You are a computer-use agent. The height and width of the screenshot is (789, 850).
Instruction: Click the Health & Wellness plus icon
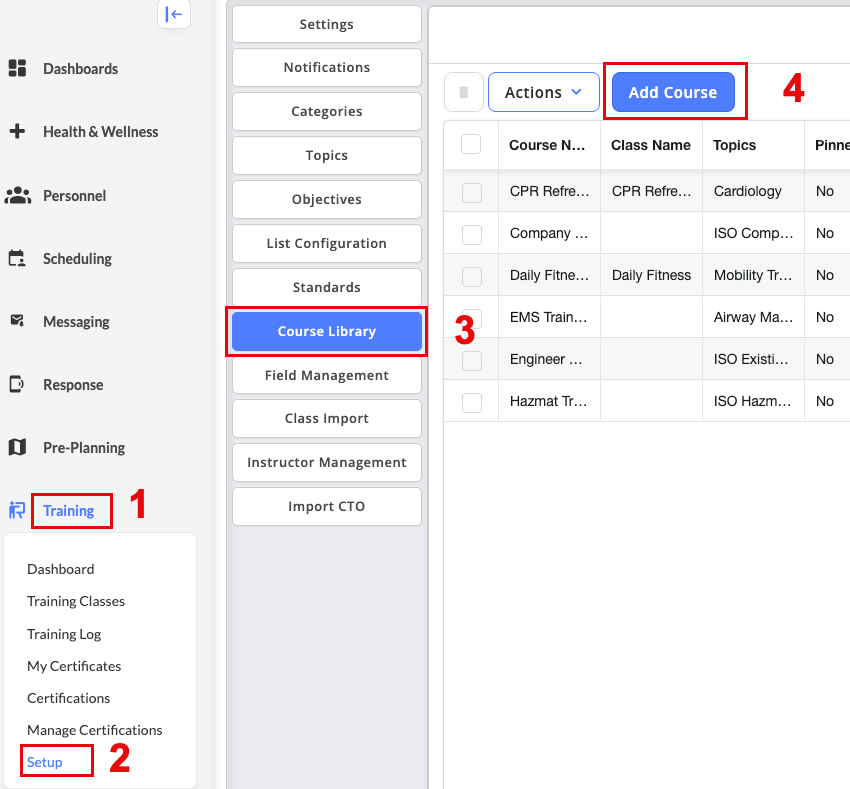click(17, 131)
